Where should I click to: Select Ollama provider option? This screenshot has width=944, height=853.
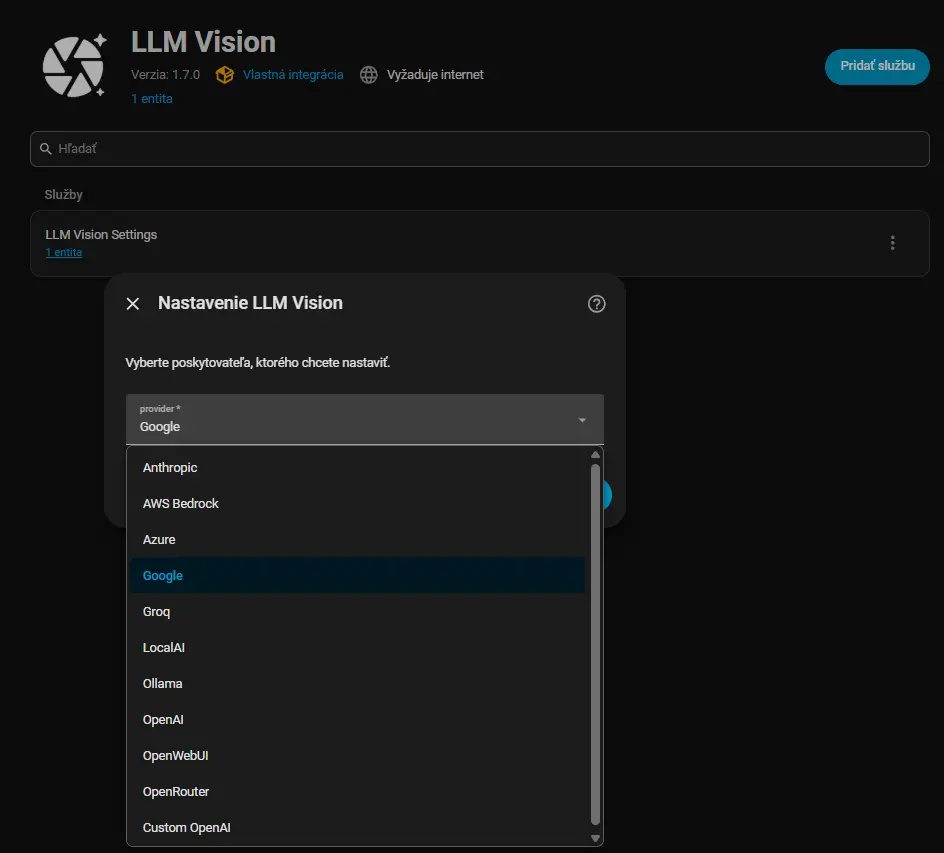(x=358, y=684)
